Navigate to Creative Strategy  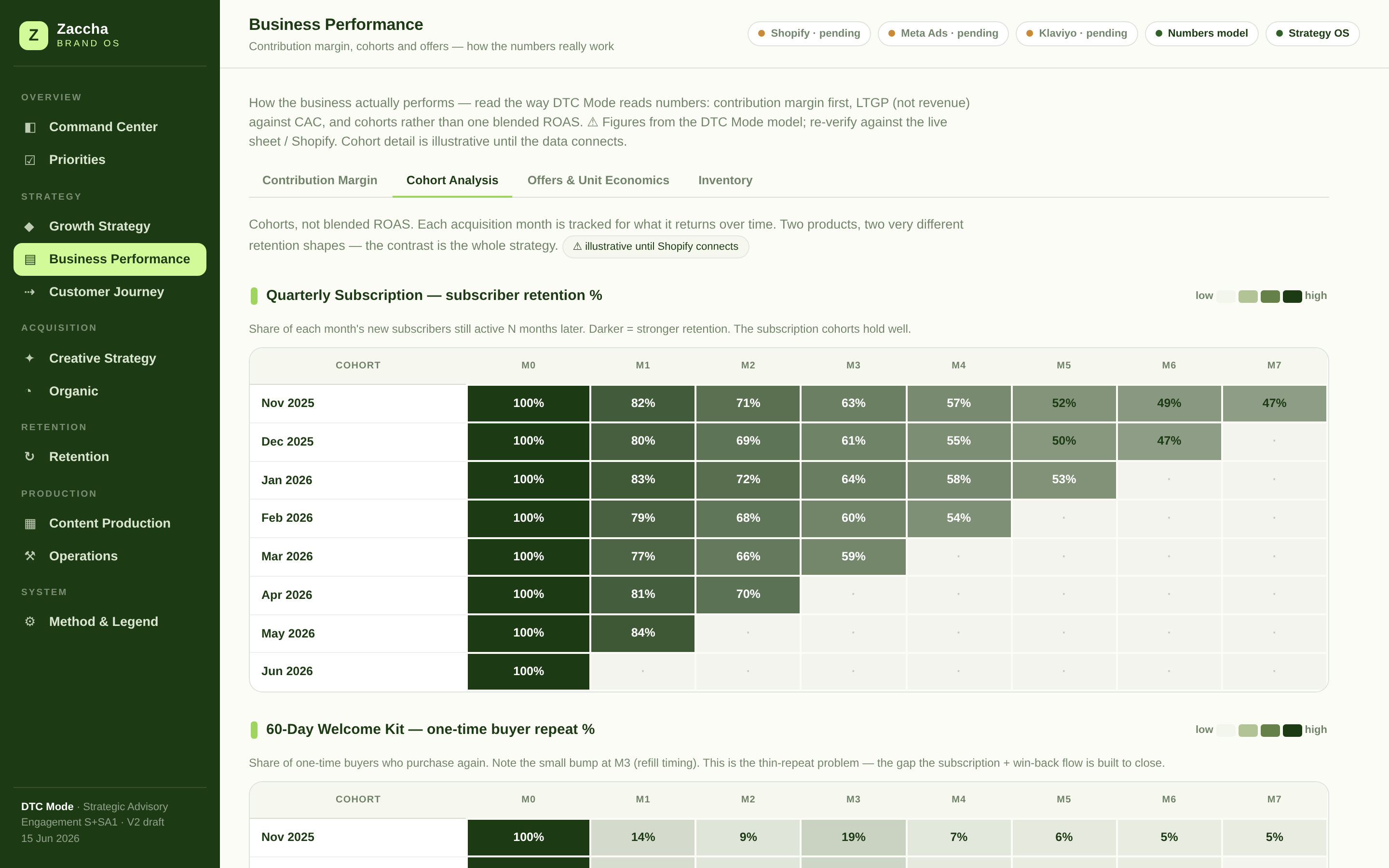coord(109,358)
